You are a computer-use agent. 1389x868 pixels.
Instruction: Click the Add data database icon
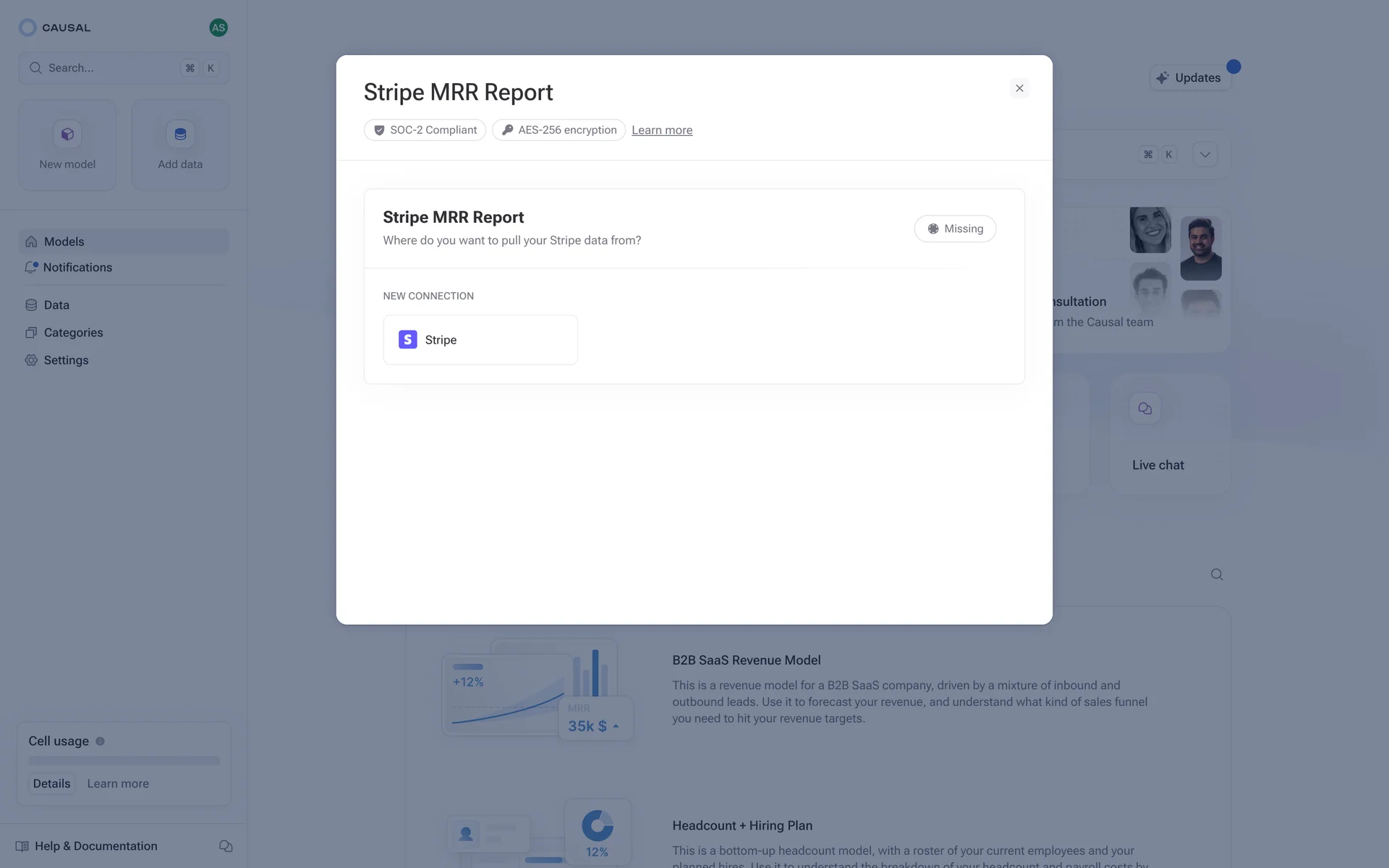[x=180, y=135]
